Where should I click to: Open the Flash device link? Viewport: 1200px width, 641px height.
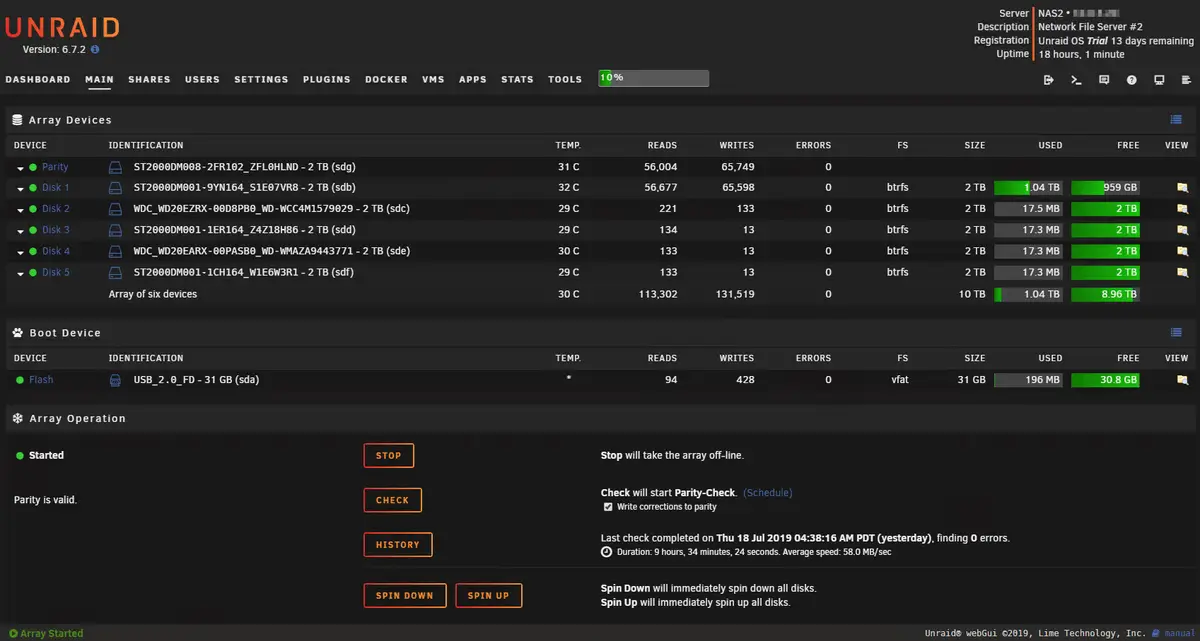point(41,380)
